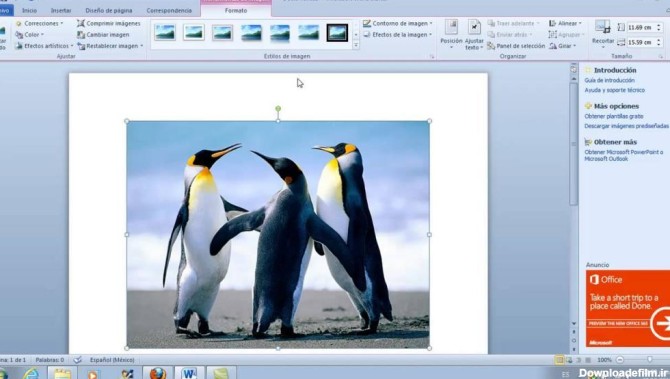This screenshot has width=670, height=379.
Task: Open the Girar rotate menu
Action: 563,45
